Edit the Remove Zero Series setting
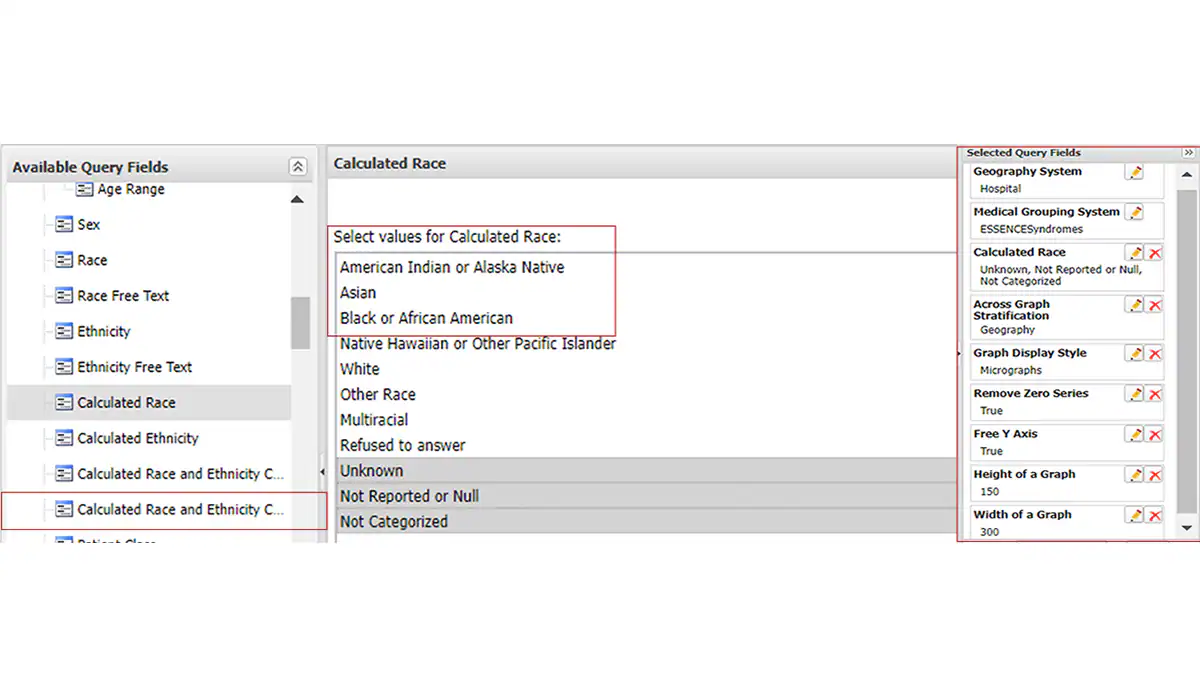Screen dimensions: 1200x675 [x=1136, y=394]
